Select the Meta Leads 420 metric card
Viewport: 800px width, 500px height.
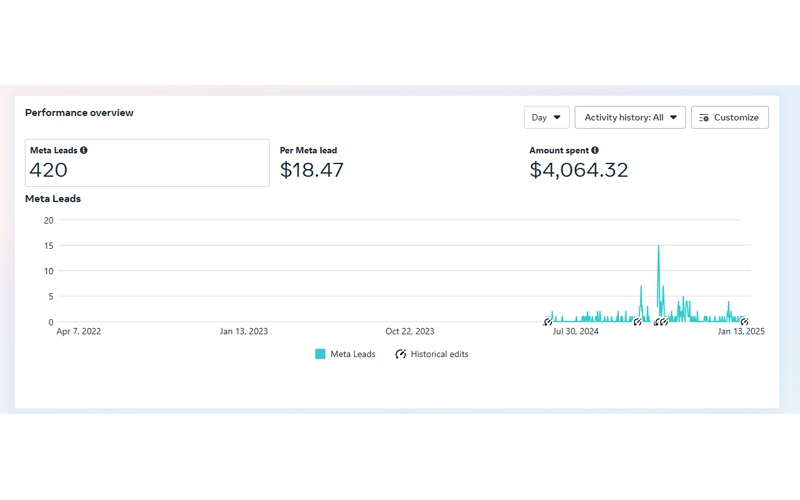pos(147,163)
